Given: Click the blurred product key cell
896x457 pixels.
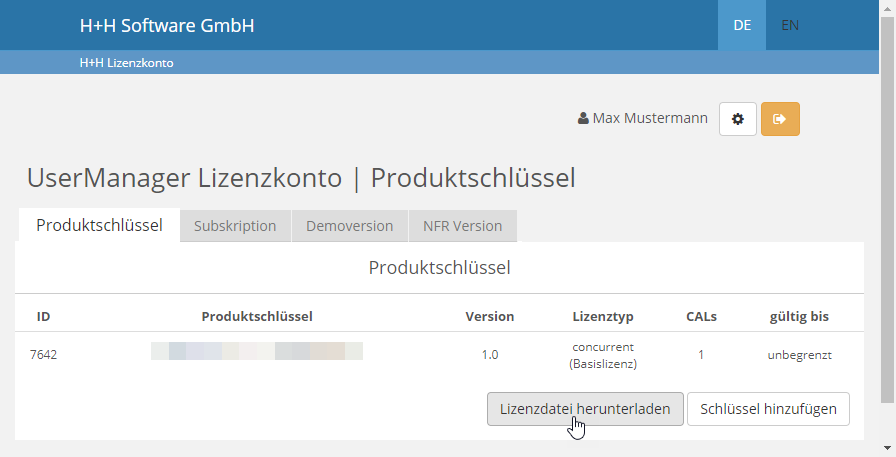Looking at the screenshot, I should click(x=257, y=351).
